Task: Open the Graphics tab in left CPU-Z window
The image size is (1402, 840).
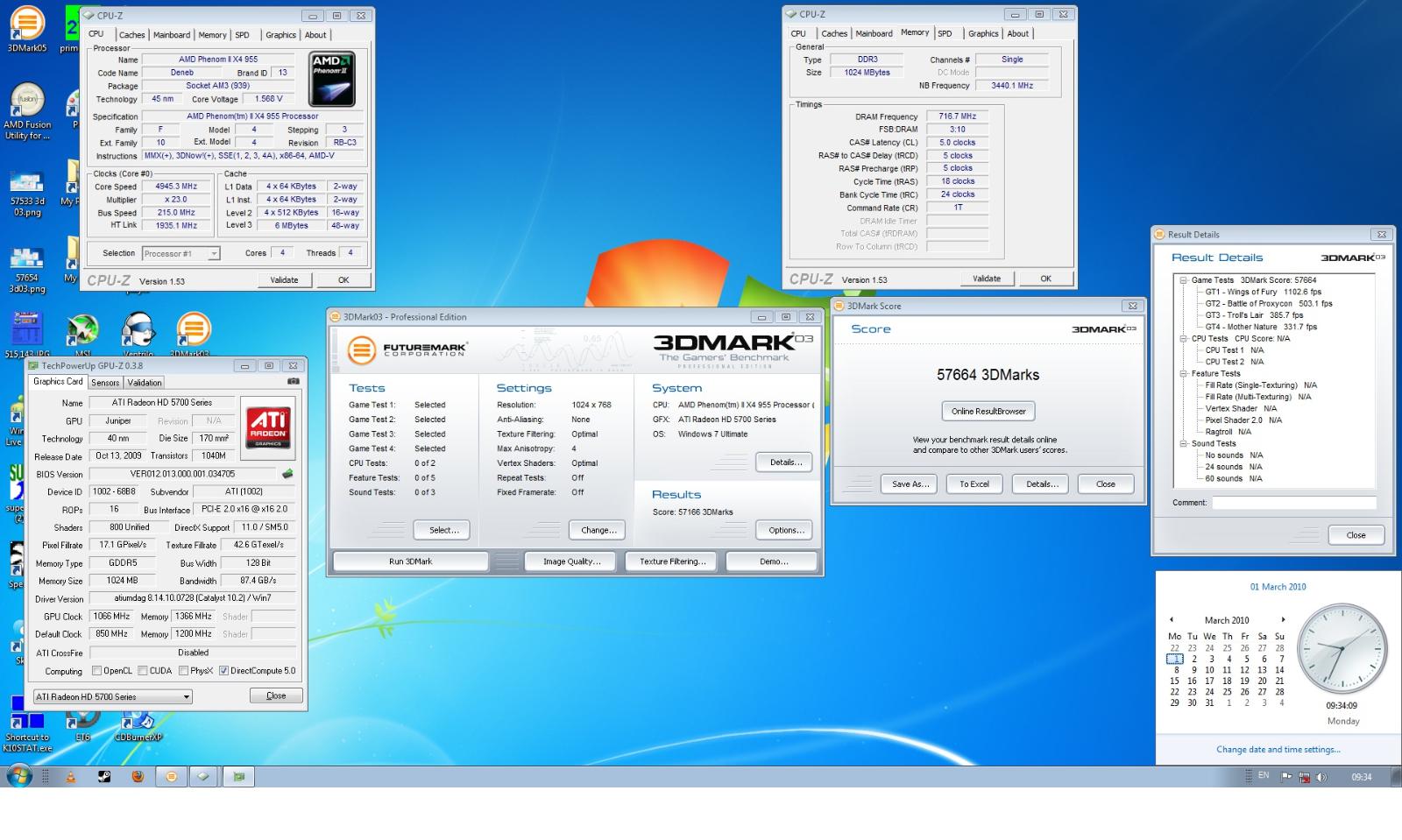Action: tap(280, 35)
